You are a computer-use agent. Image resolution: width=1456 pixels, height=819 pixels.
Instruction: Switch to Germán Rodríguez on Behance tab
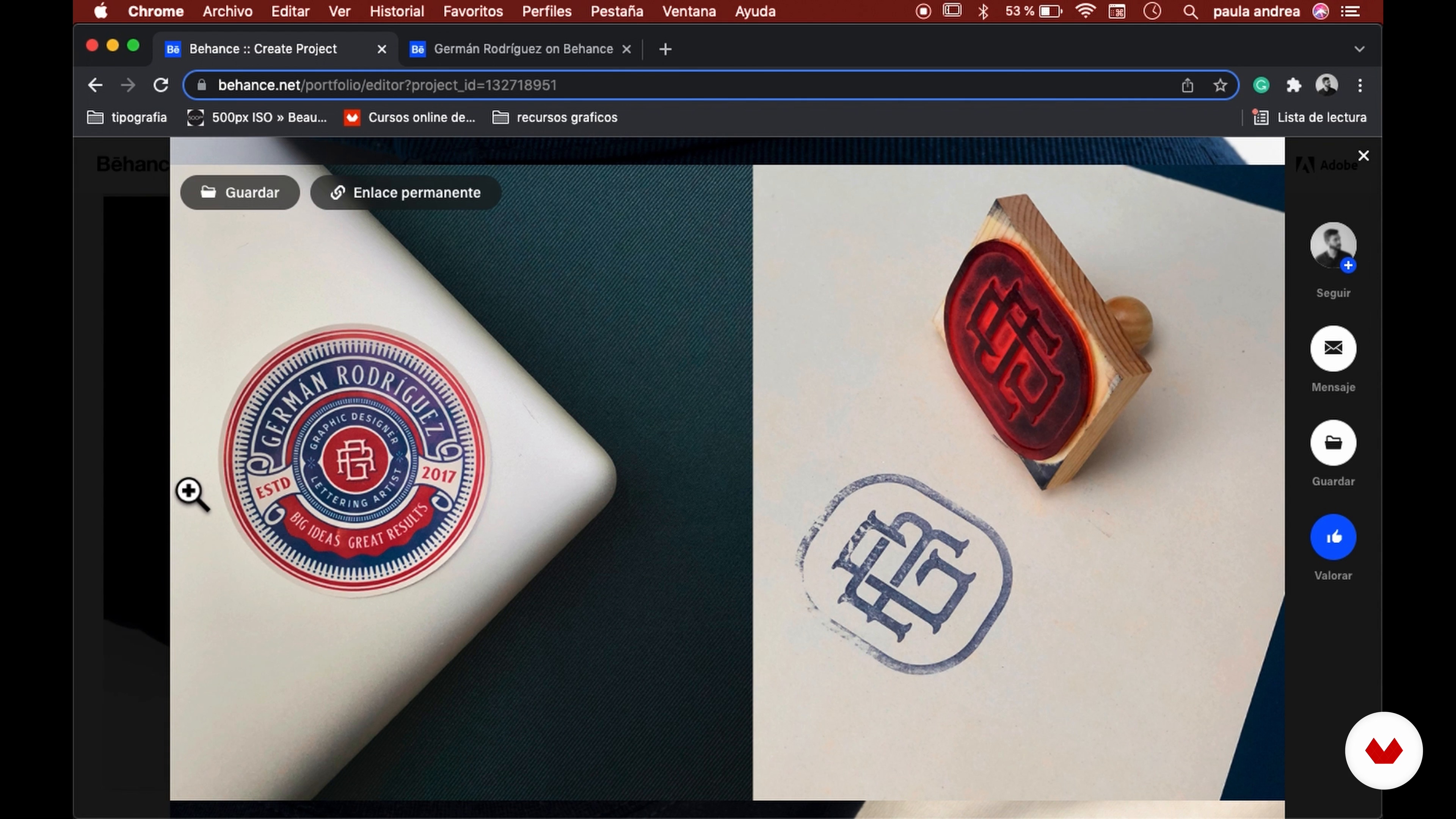coord(523,49)
